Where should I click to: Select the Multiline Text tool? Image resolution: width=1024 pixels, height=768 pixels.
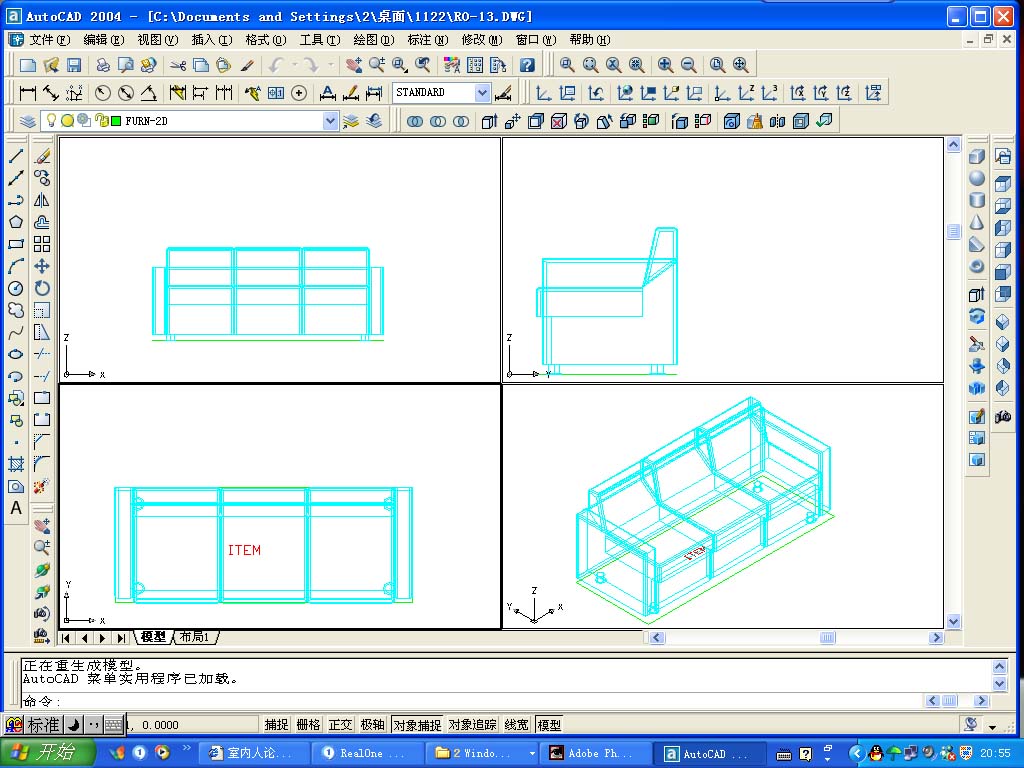pos(16,508)
